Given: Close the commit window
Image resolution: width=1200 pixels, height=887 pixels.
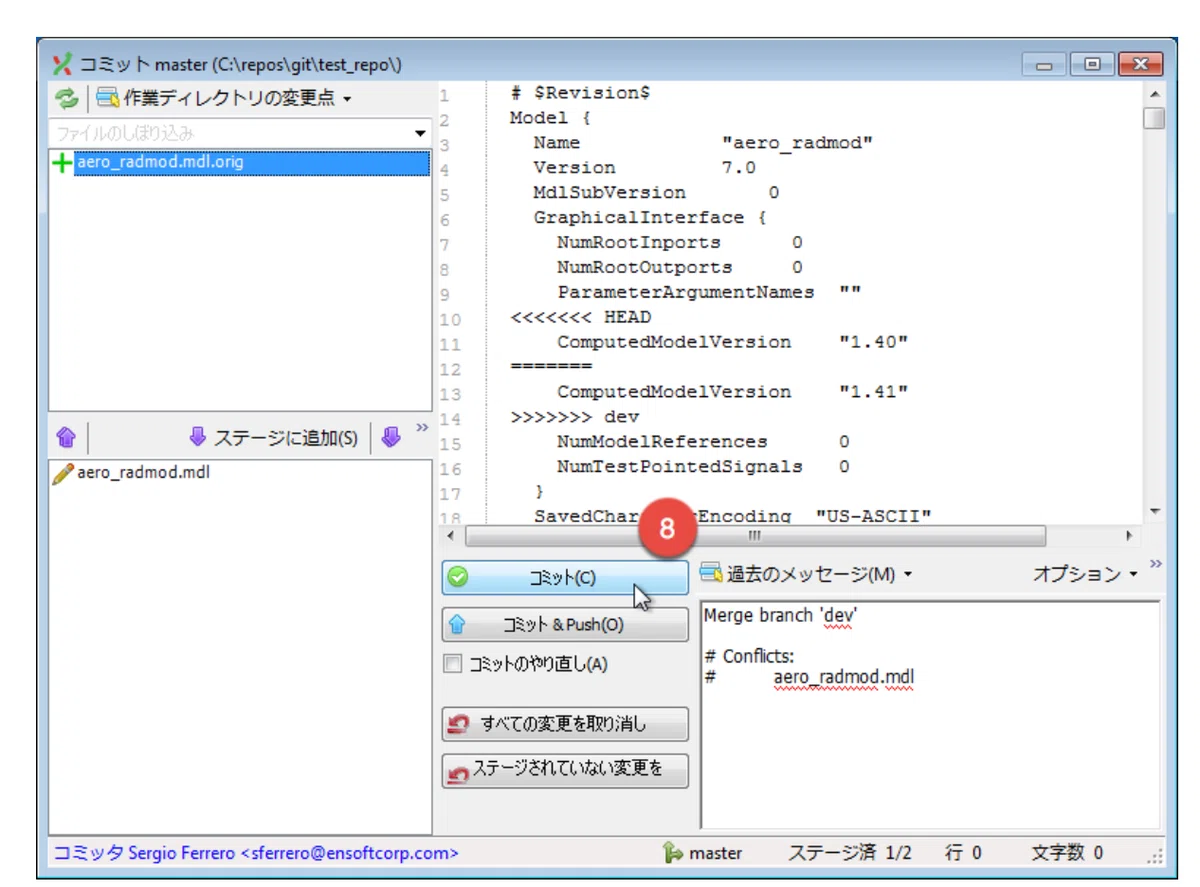Looking at the screenshot, I should coord(1140,65).
